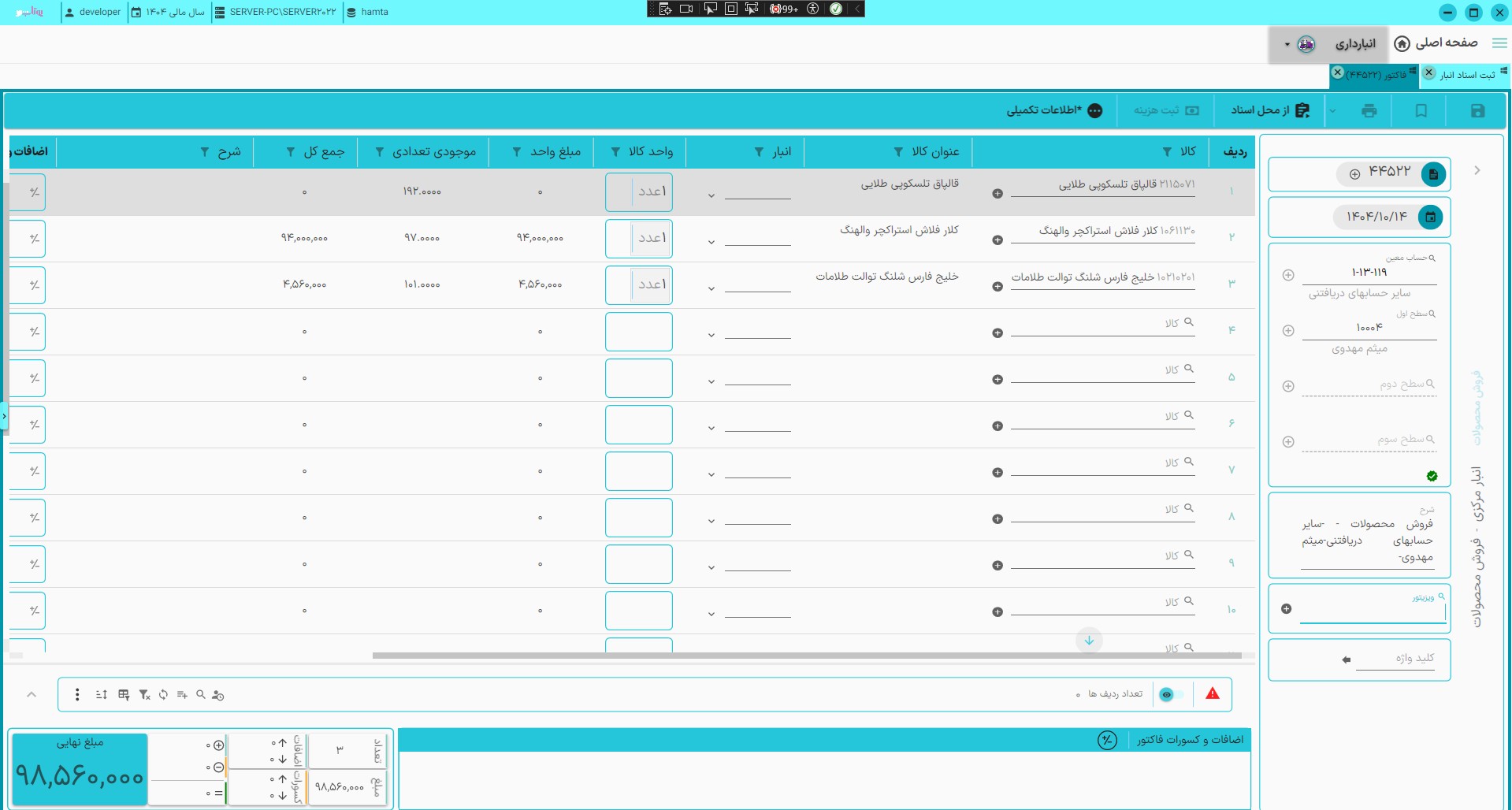Click the save invoice floppy disk icon
The image size is (1512, 810).
click(1477, 111)
